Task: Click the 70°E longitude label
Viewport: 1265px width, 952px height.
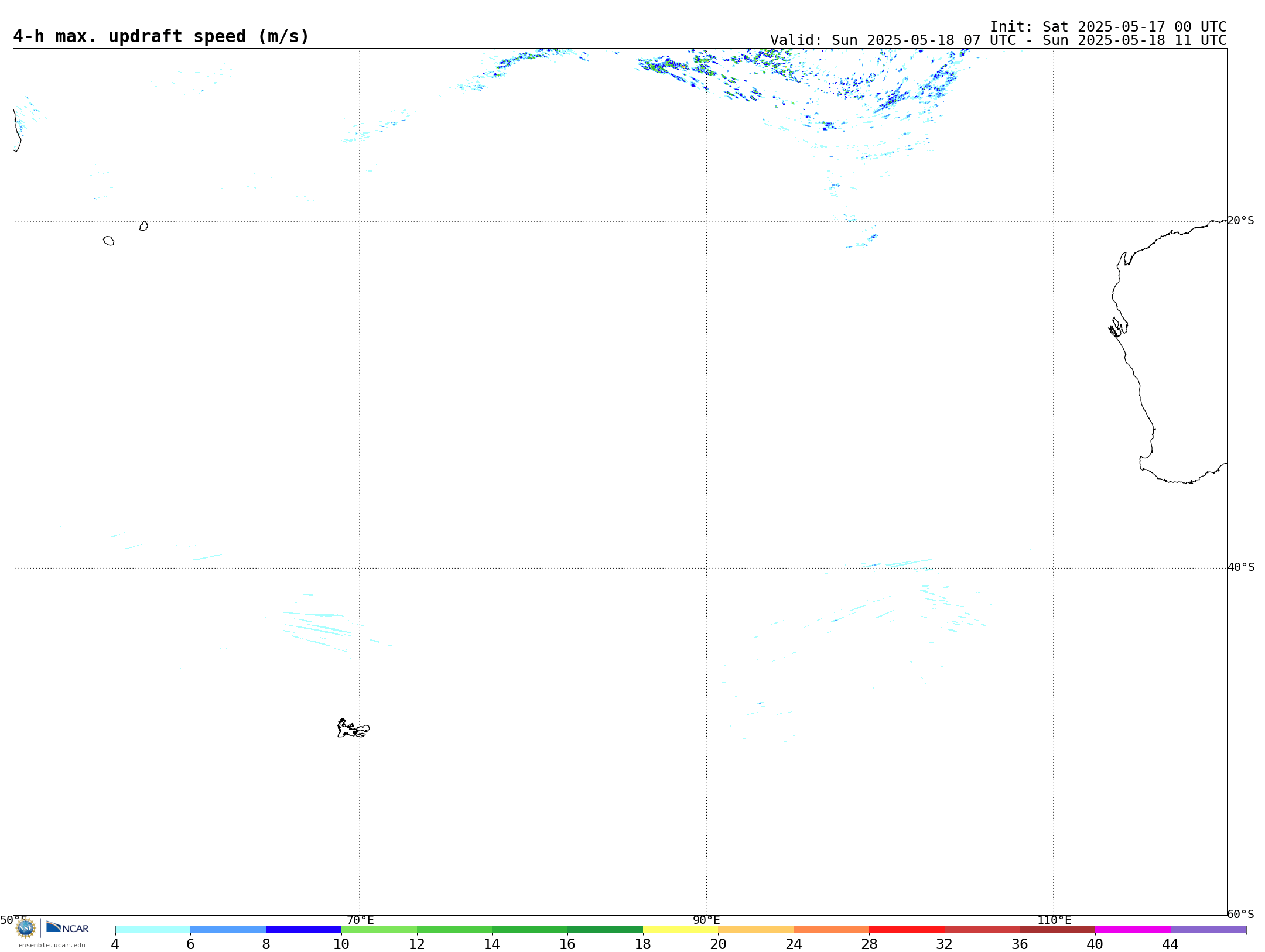Action: [360, 920]
